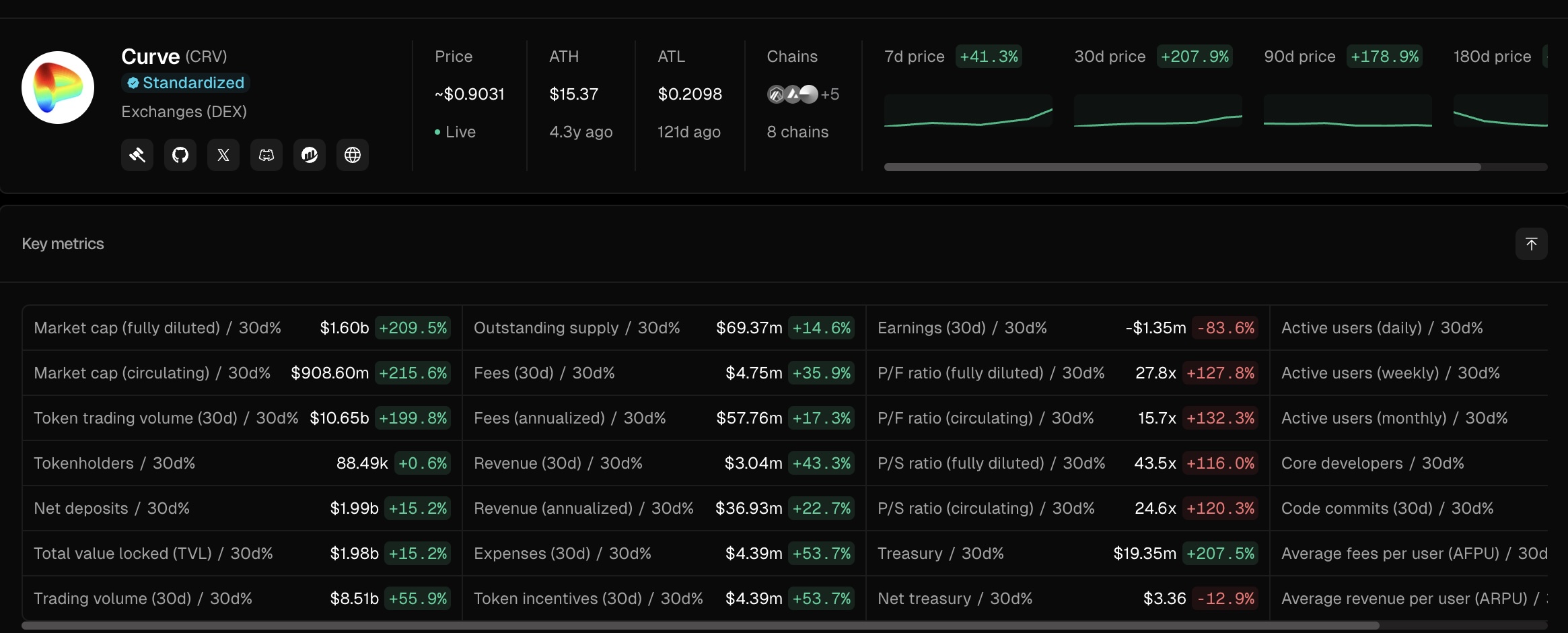1568x633 pixels.
Task: Click the stacked chain icons under Chains
Action: point(793,94)
